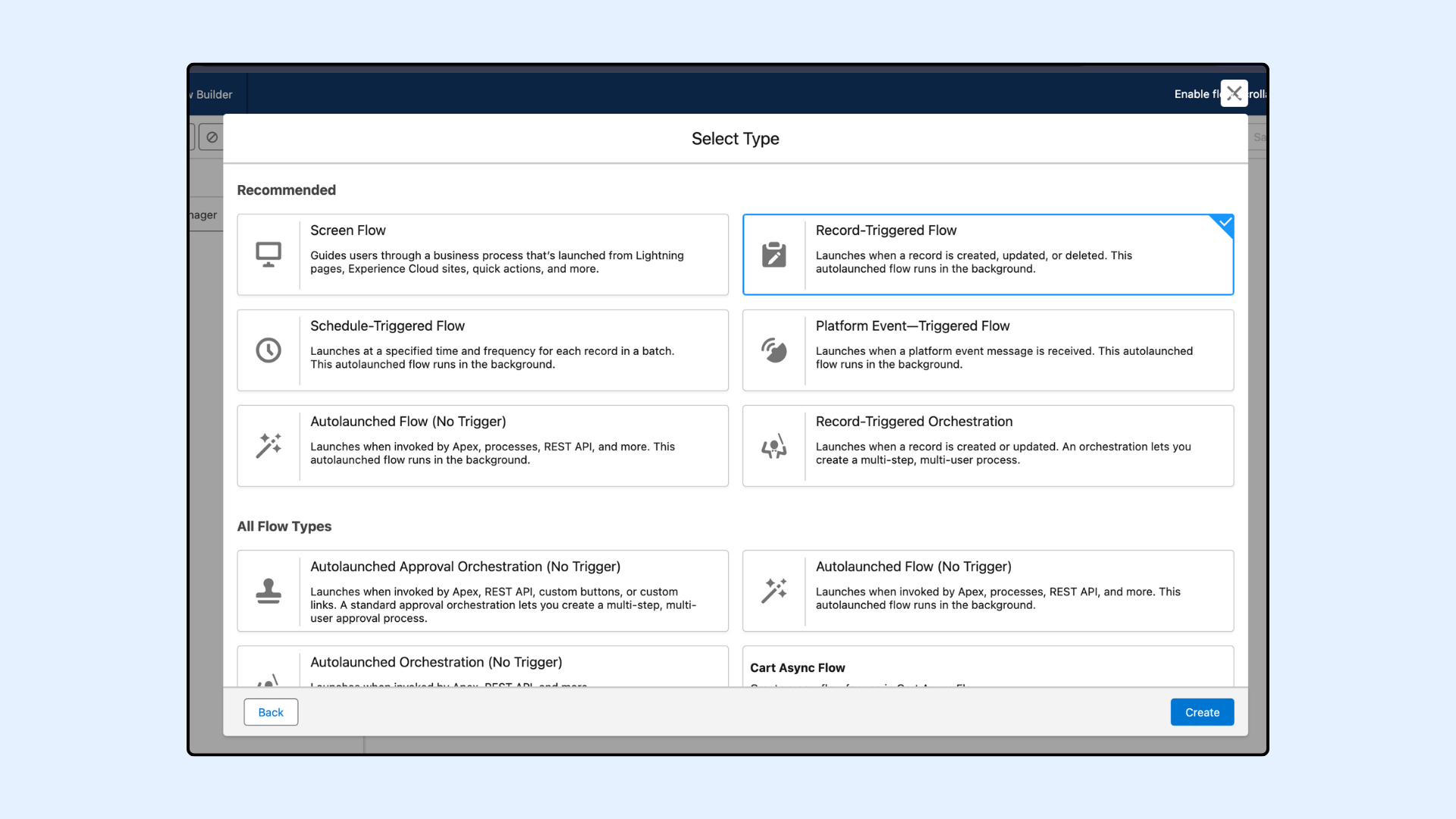Click the Back button
Viewport: 1456px width, 819px height.
click(x=271, y=712)
